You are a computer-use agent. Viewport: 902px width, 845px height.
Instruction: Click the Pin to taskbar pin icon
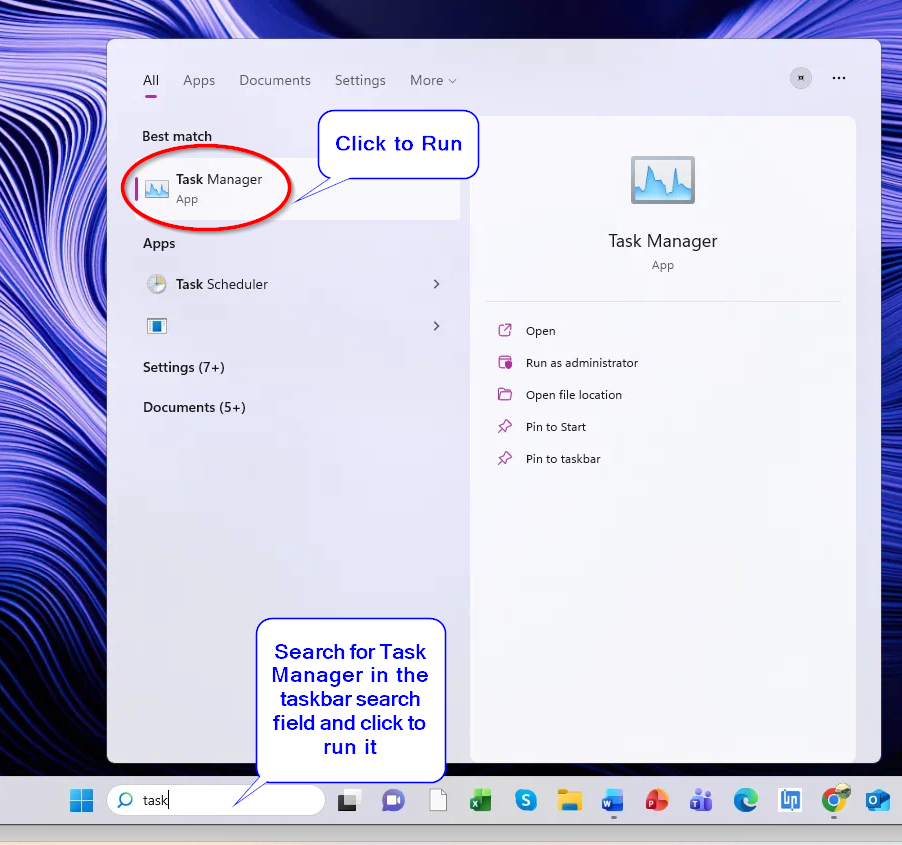tap(504, 458)
